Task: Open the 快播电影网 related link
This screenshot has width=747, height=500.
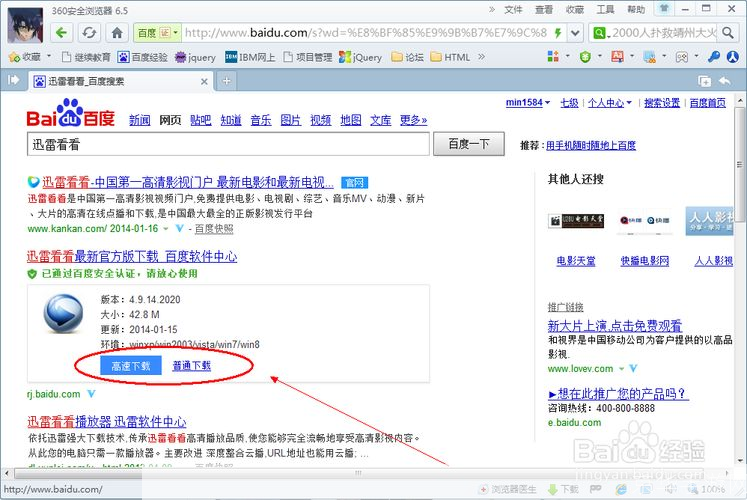Action: click(645, 260)
